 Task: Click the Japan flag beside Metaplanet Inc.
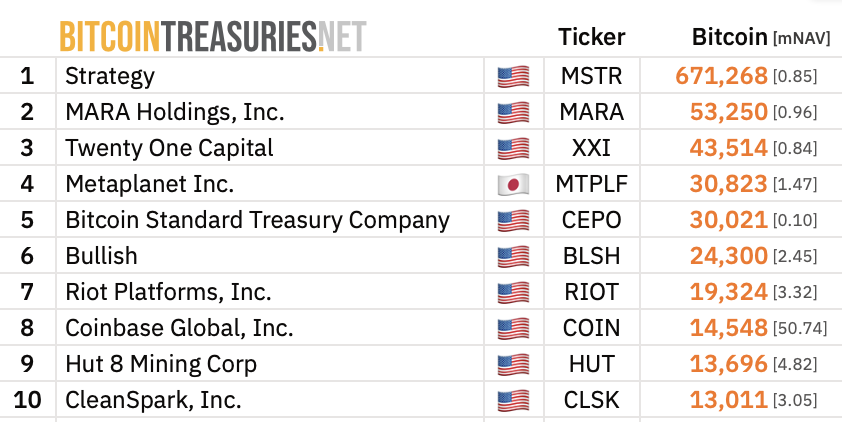(x=513, y=184)
